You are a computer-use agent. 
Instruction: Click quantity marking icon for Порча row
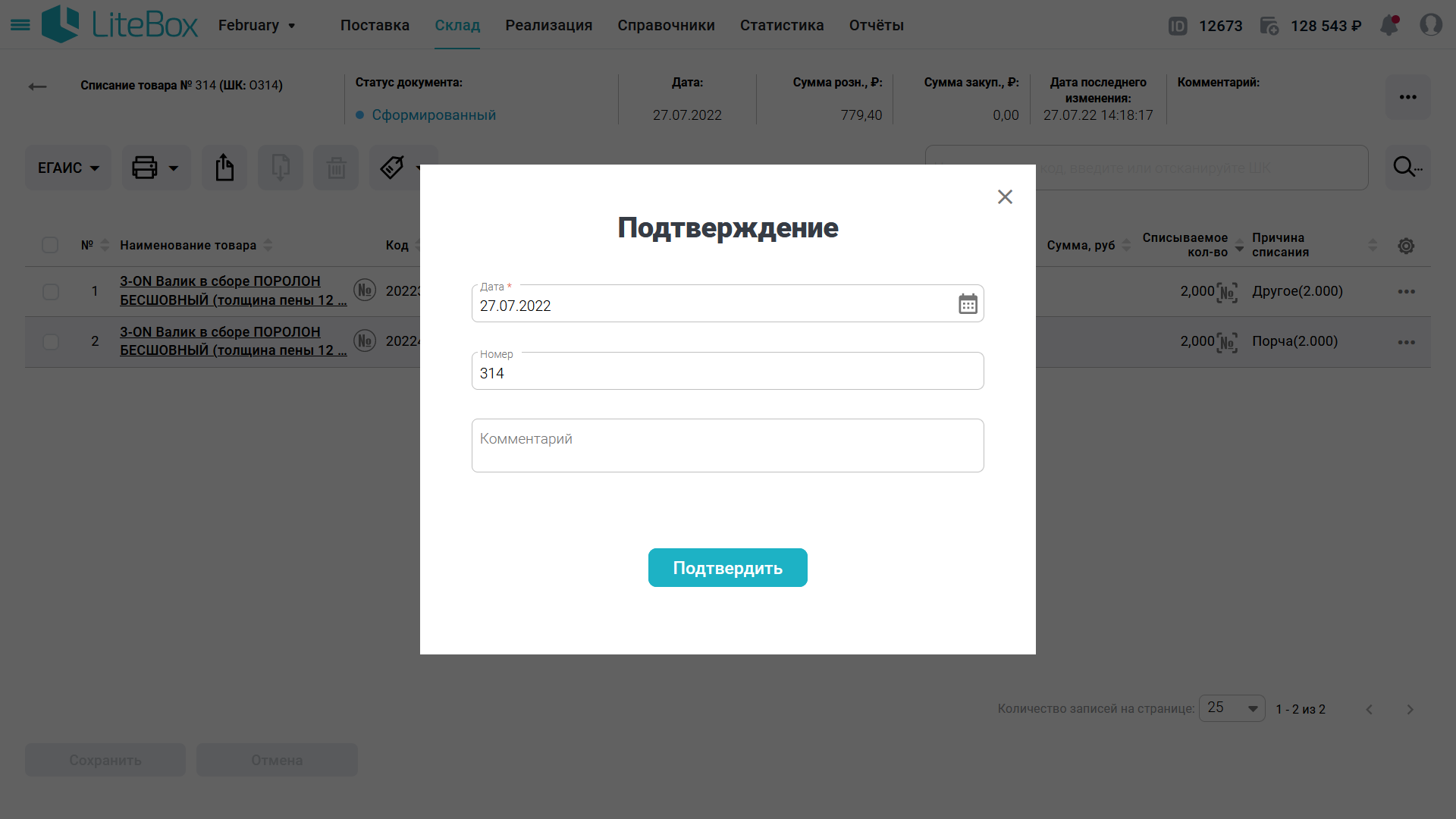1227,342
